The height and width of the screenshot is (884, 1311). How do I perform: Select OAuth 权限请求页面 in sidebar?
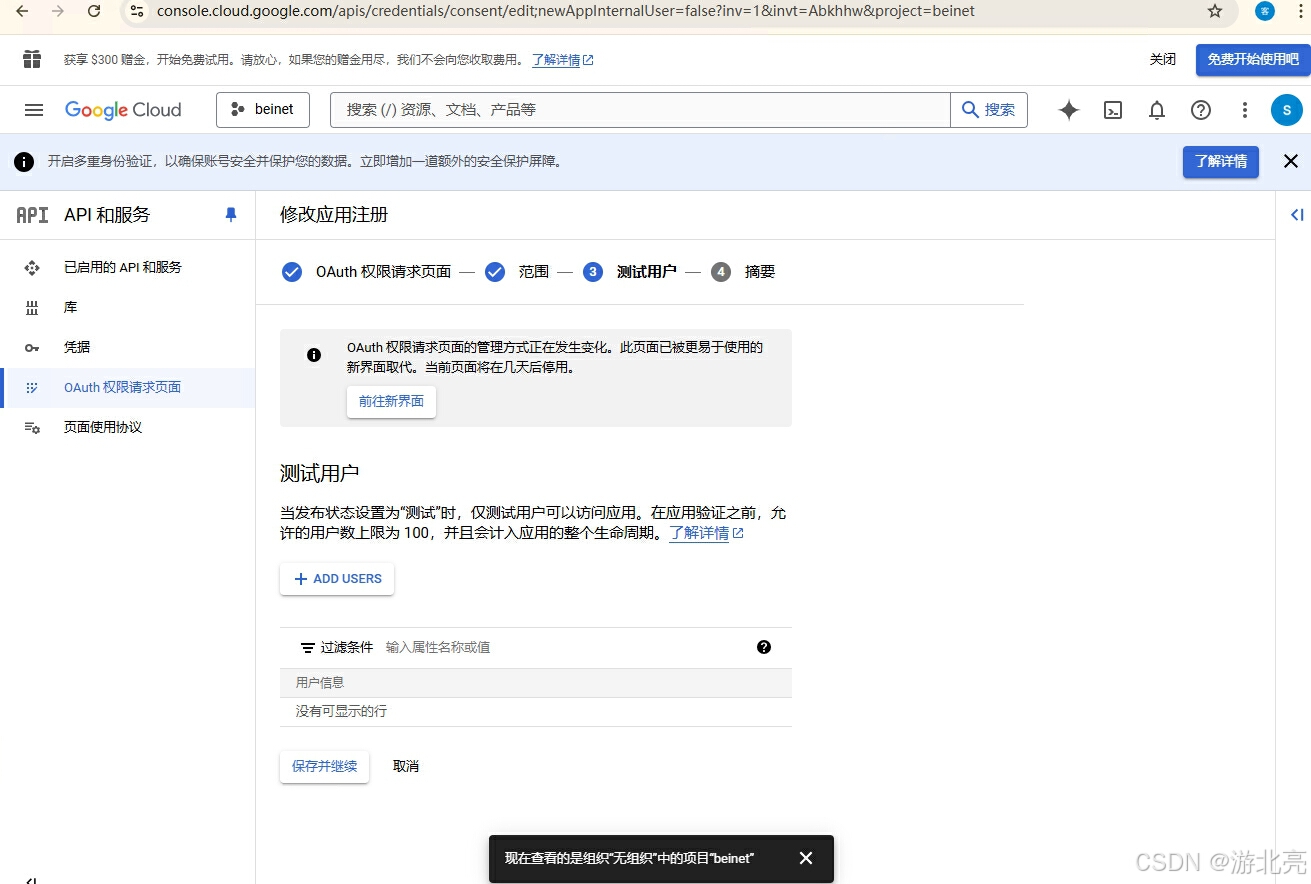coord(128,388)
